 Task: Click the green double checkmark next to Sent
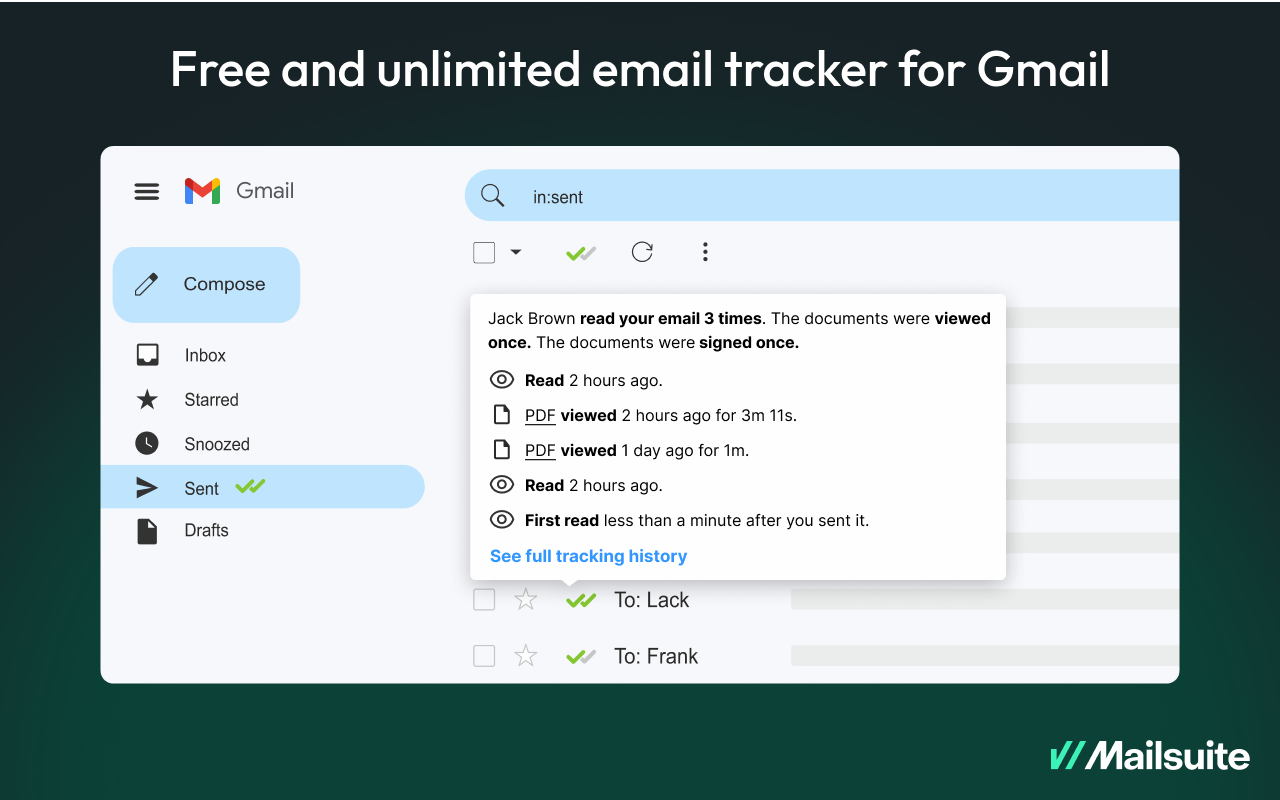[x=250, y=486]
